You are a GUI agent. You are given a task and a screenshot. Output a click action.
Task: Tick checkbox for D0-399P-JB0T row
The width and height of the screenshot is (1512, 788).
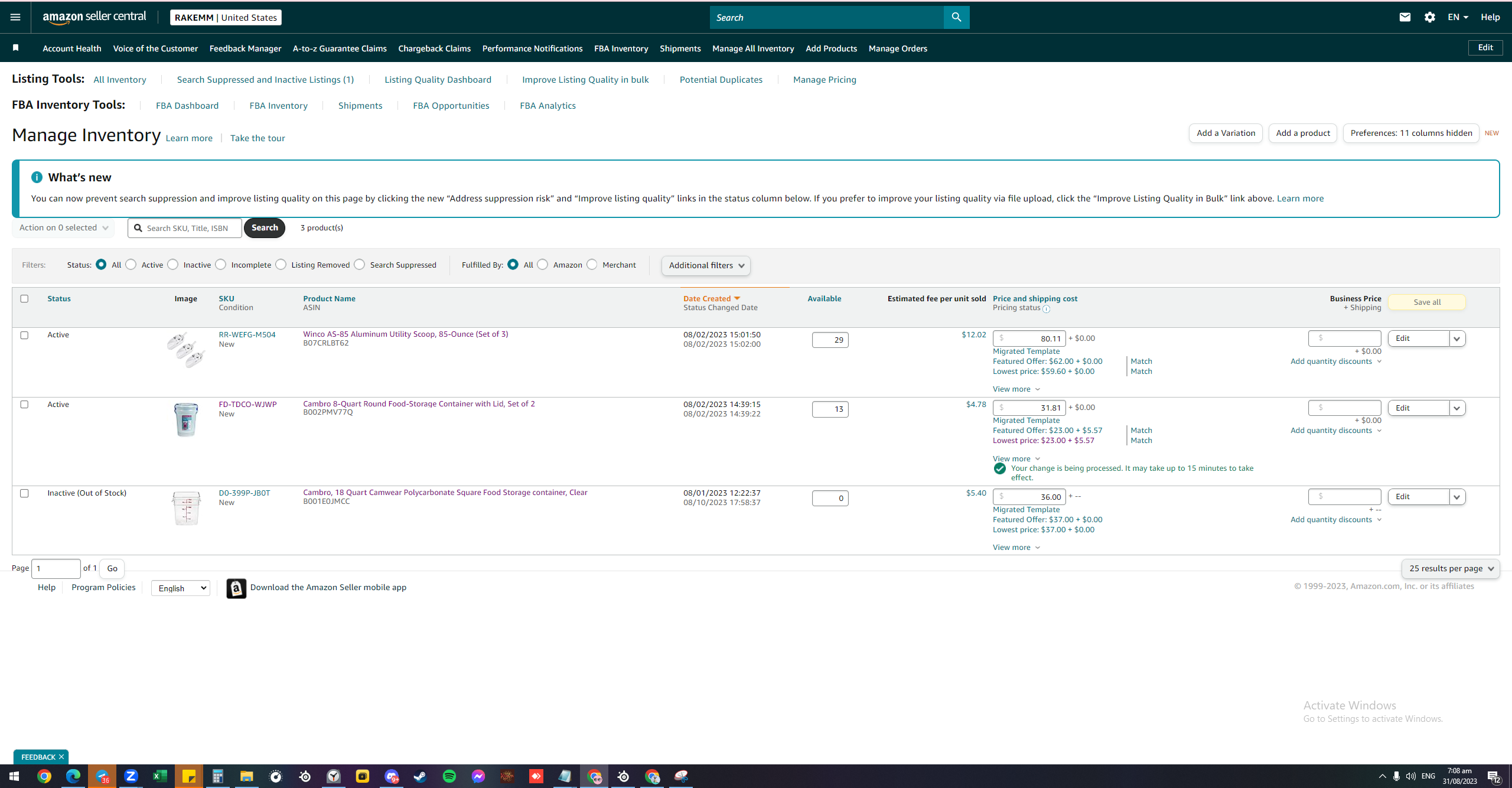tap(24, 493)
